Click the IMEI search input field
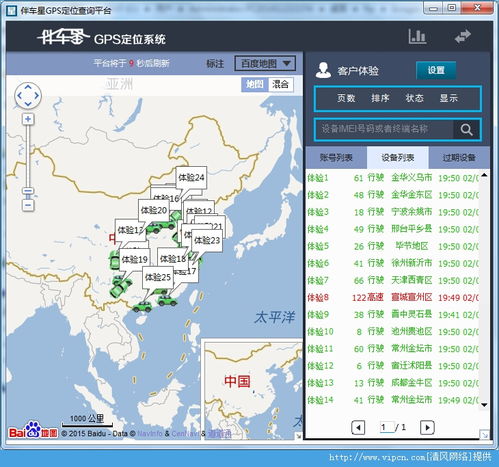 (x=384, y=129)
